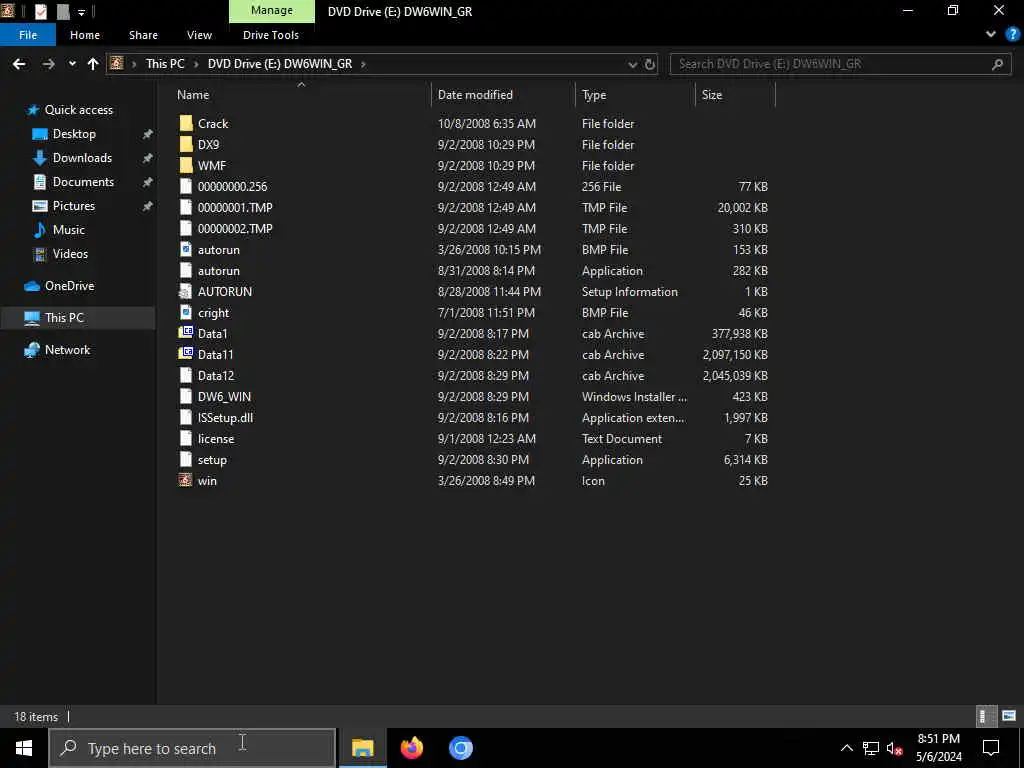
Task: Sort by Date modified column
Action: pyautogui.click(x=503, y=95)
